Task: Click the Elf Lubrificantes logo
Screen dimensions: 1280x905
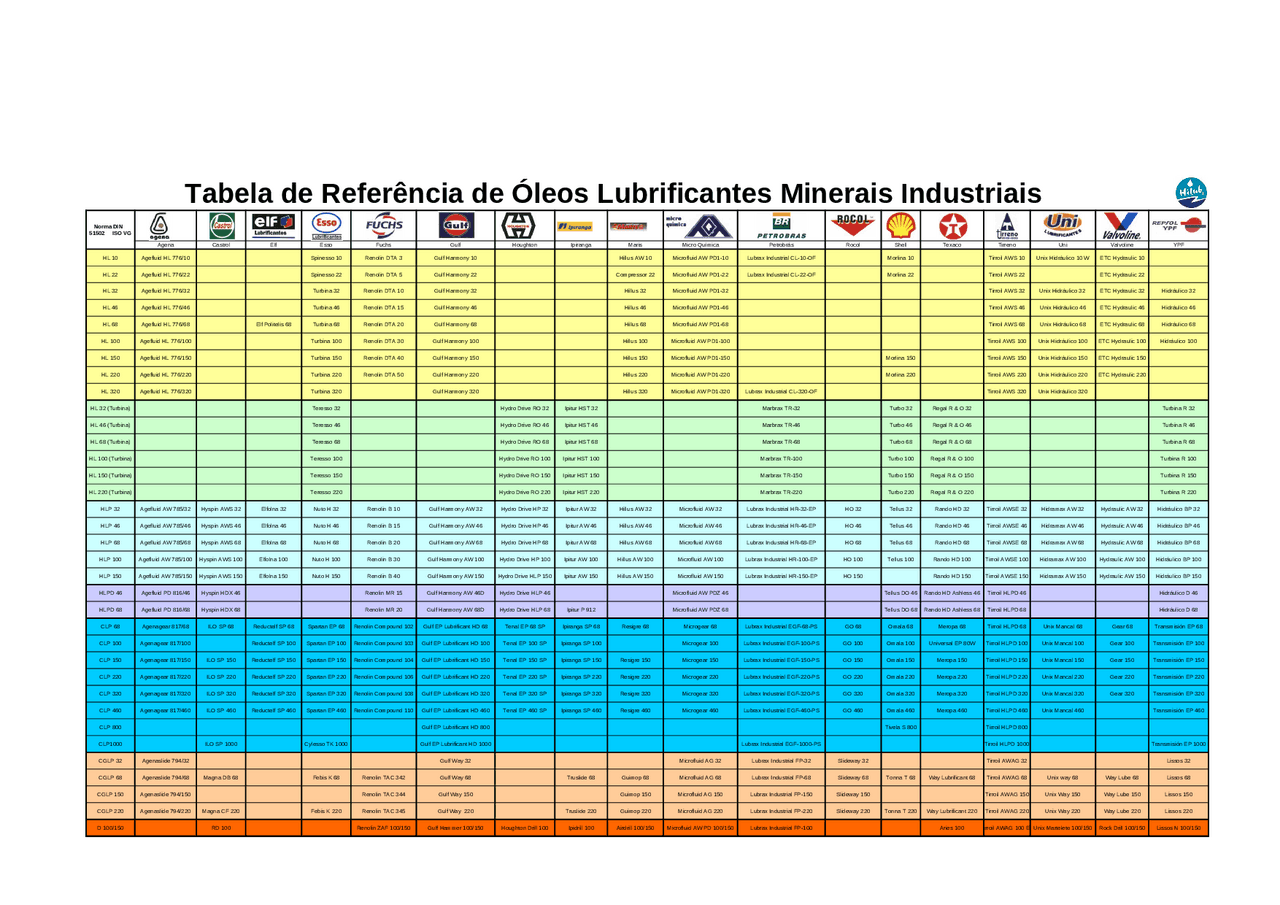Action: [274, 224]
